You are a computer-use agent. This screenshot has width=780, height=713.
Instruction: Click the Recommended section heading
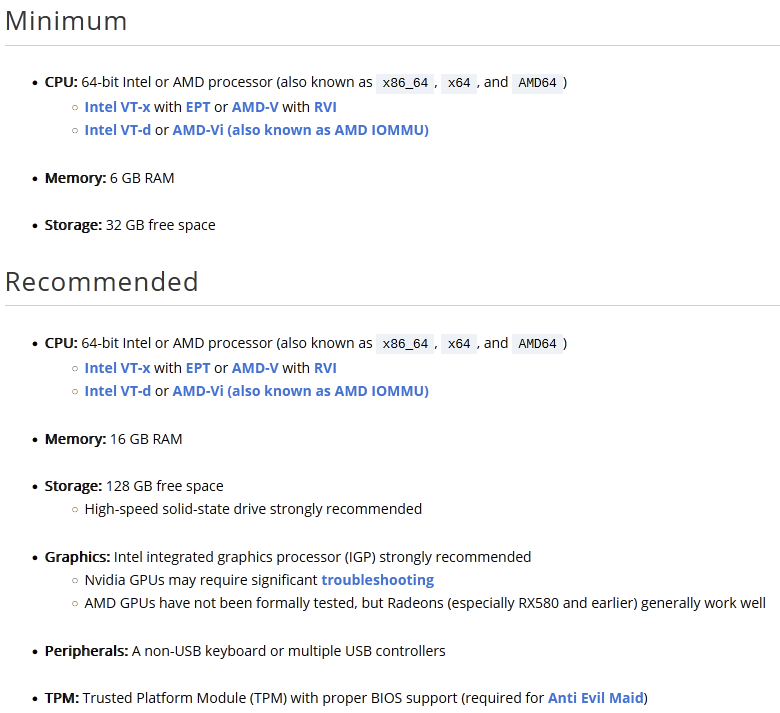pyautogui.click(x=102, y=282)
